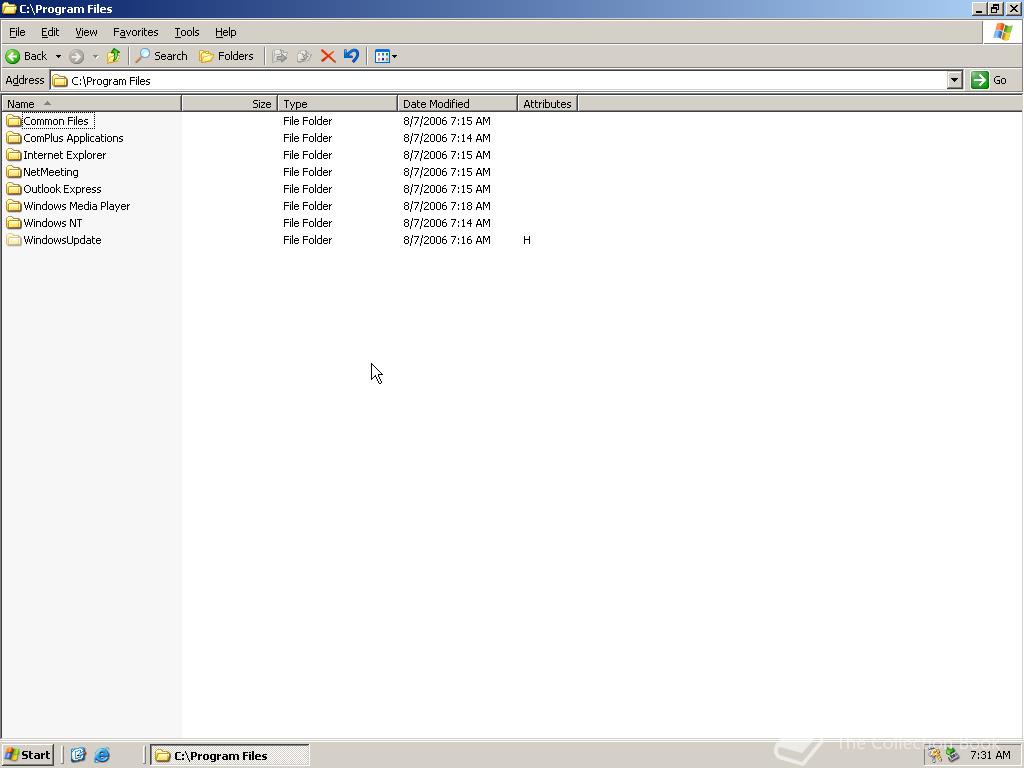Click the address bar folder icon
Screen dimensions: 1024x768
[x=60, y=80]
